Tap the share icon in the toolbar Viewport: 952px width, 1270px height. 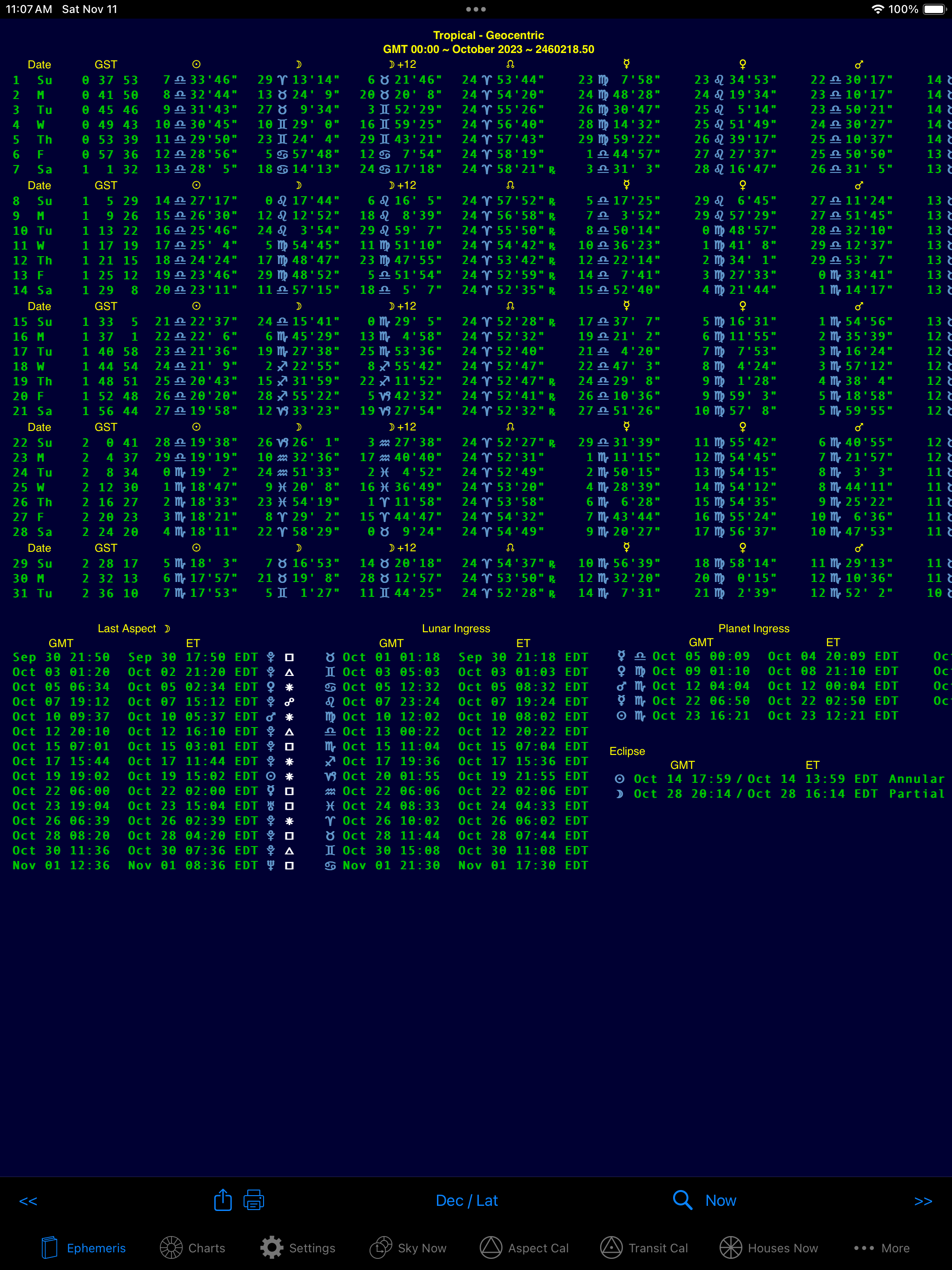tap(223, 1200)
